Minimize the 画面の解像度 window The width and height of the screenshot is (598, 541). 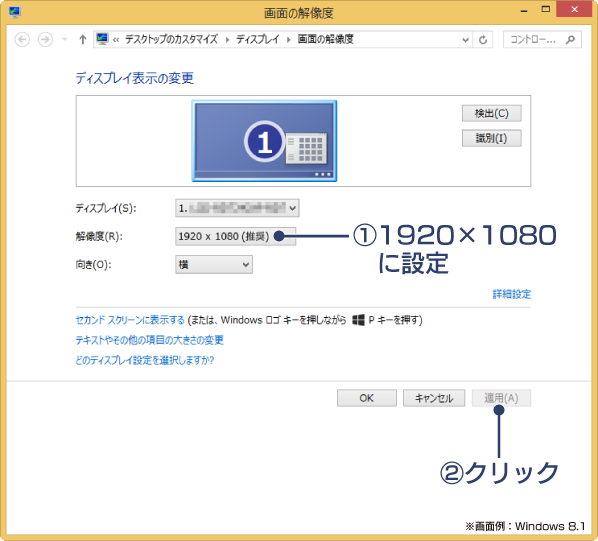tap(524, 10)
